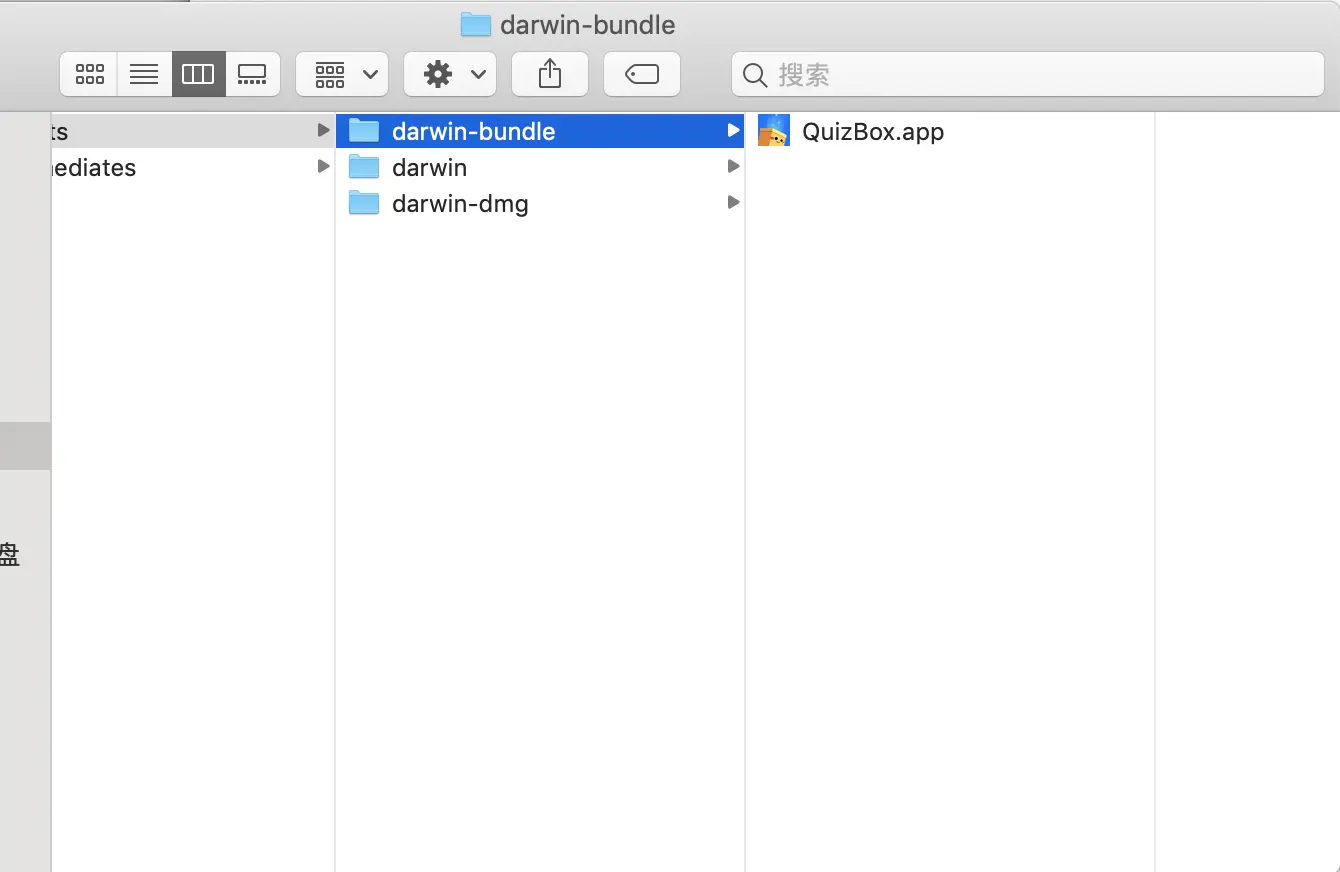Select the darwin folder
The image size is (1340, 872).
click(x=540, y=167)
